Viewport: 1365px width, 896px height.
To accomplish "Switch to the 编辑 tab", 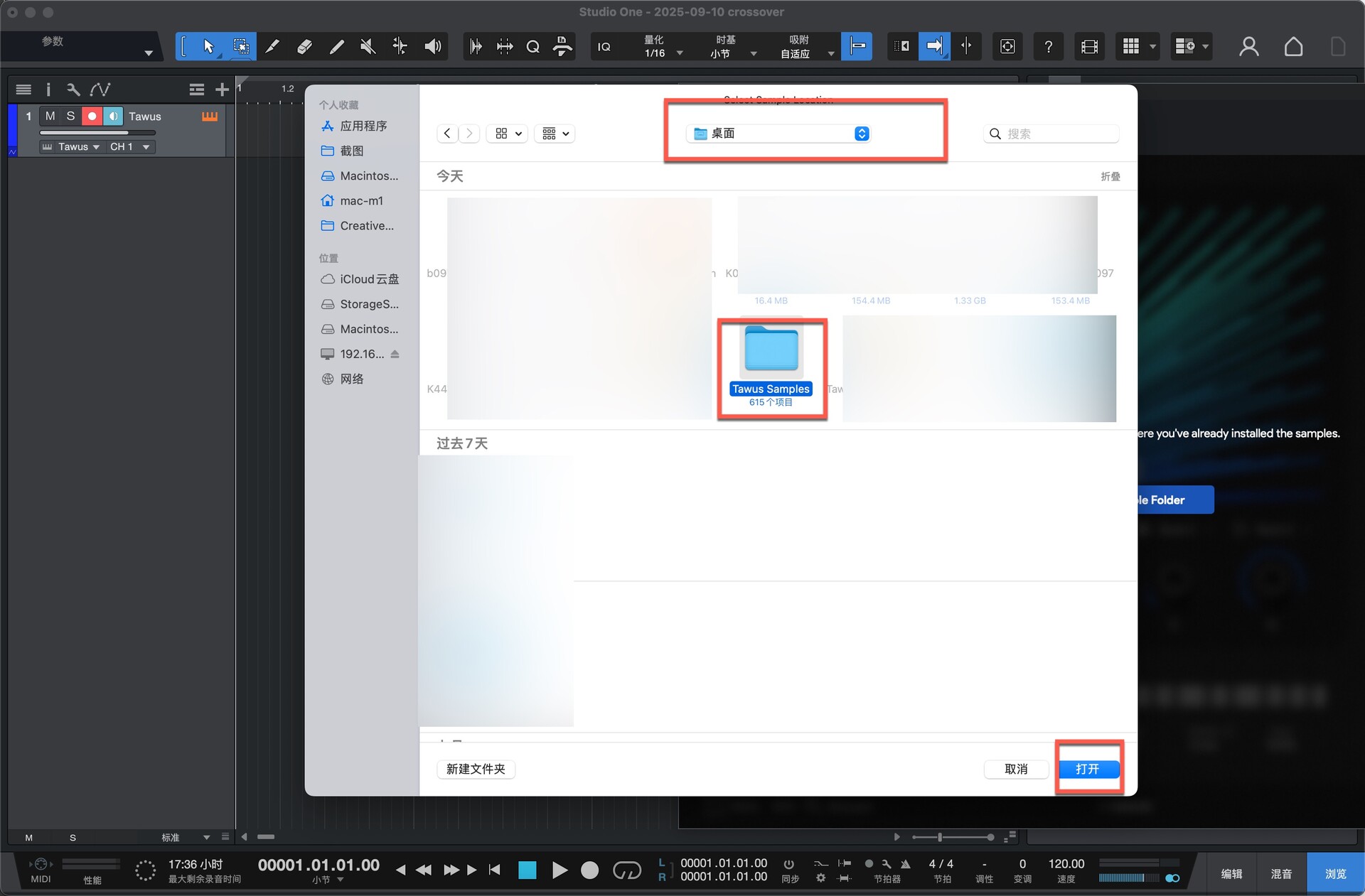I will click(x=1231, y=874).
